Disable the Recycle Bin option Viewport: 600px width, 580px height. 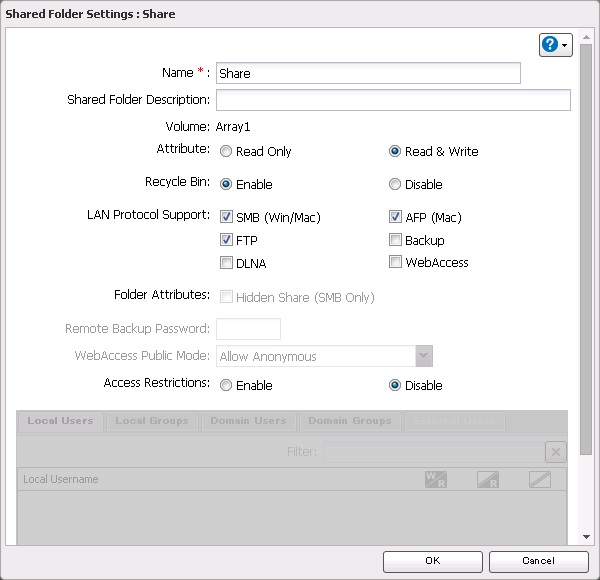(395, 185)
